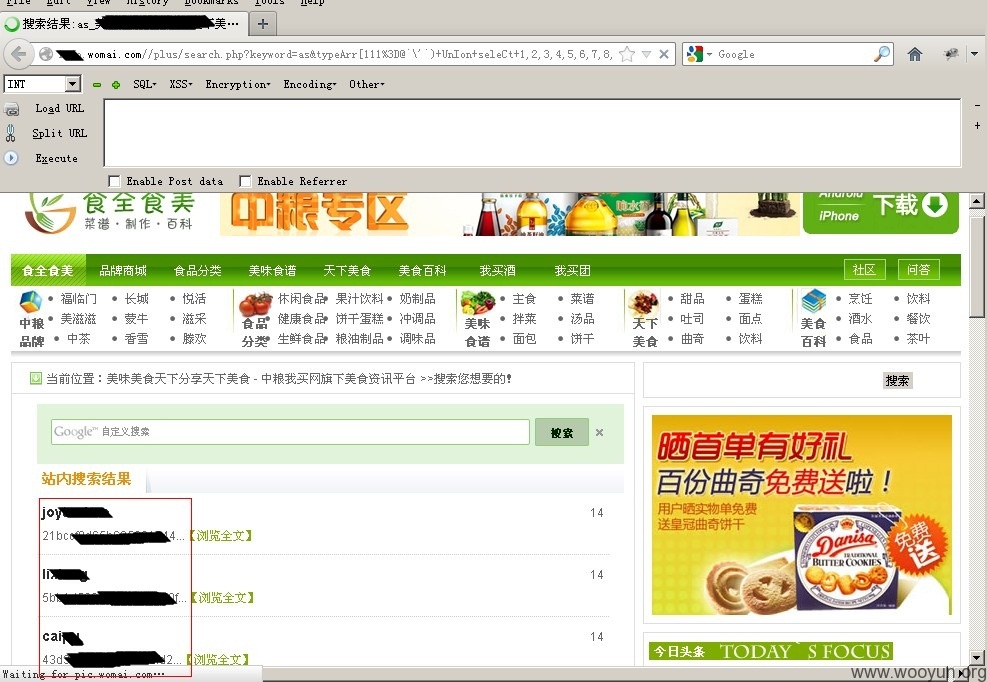
Task: Open the add-on icon beside home button
Action: point(951,54)
